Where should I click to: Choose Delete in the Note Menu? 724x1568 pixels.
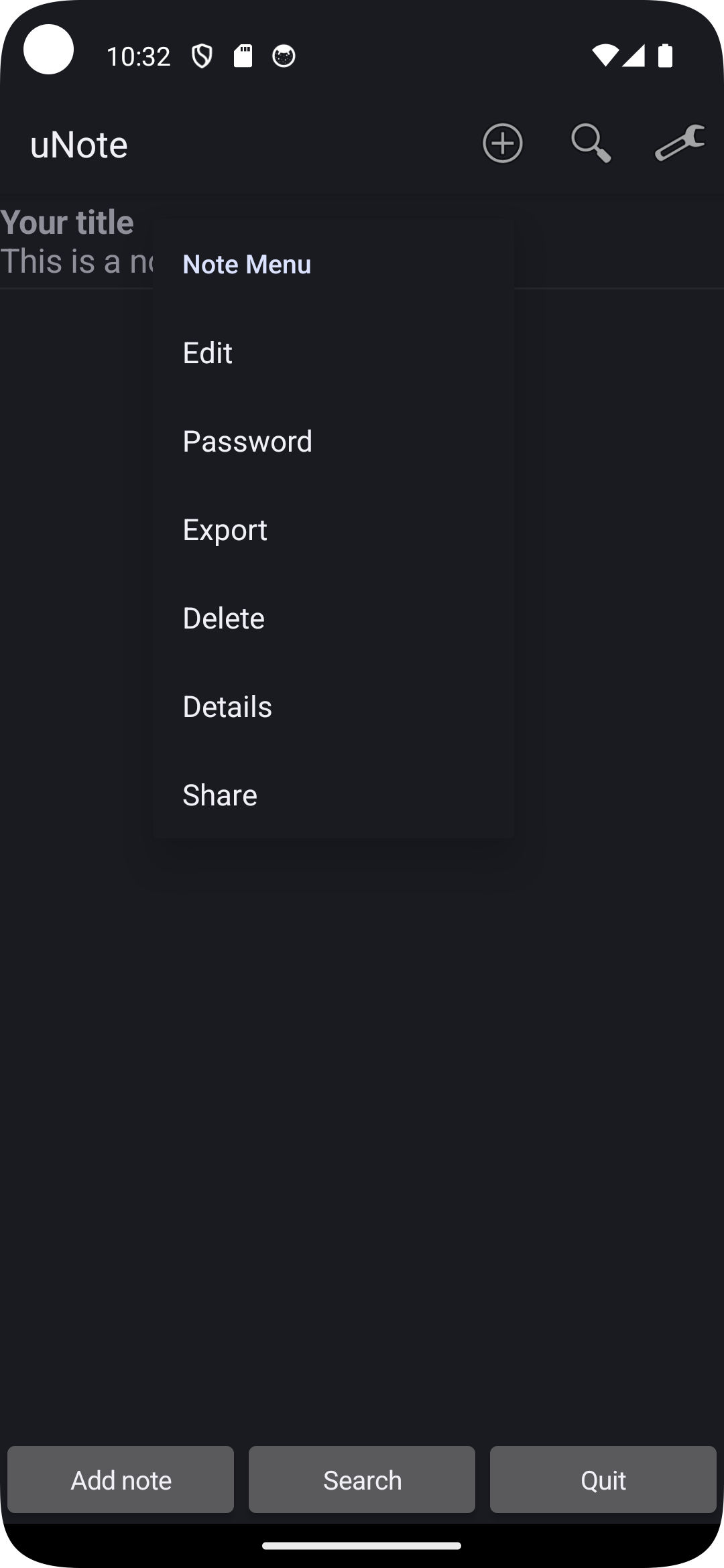coord(224,618)
